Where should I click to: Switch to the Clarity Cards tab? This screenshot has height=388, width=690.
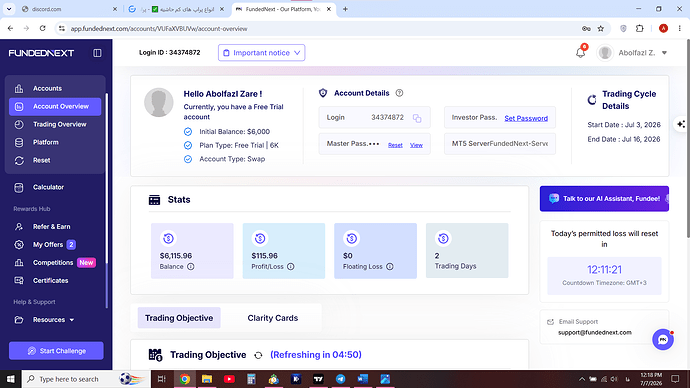click(x=273, y=318)
